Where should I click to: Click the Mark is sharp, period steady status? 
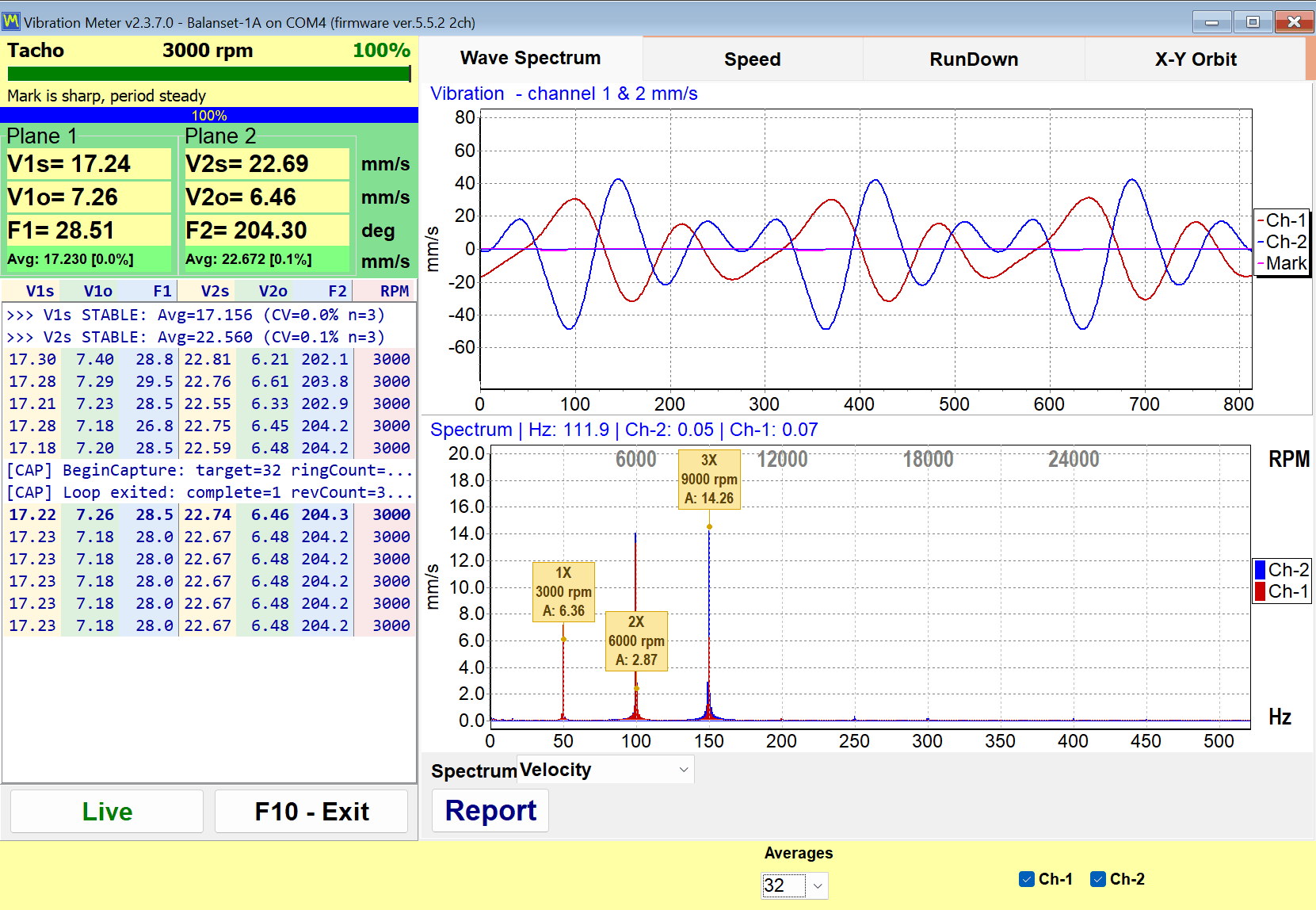pyautogui.click(x=107, y=96)
